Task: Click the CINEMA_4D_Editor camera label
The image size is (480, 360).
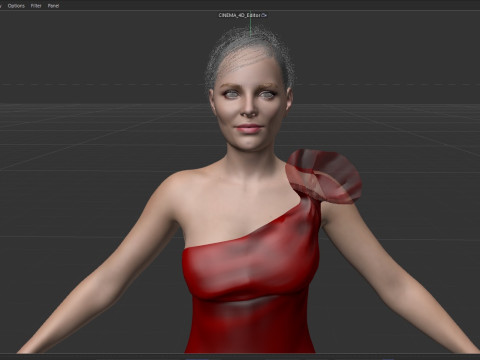Action: 240,15
